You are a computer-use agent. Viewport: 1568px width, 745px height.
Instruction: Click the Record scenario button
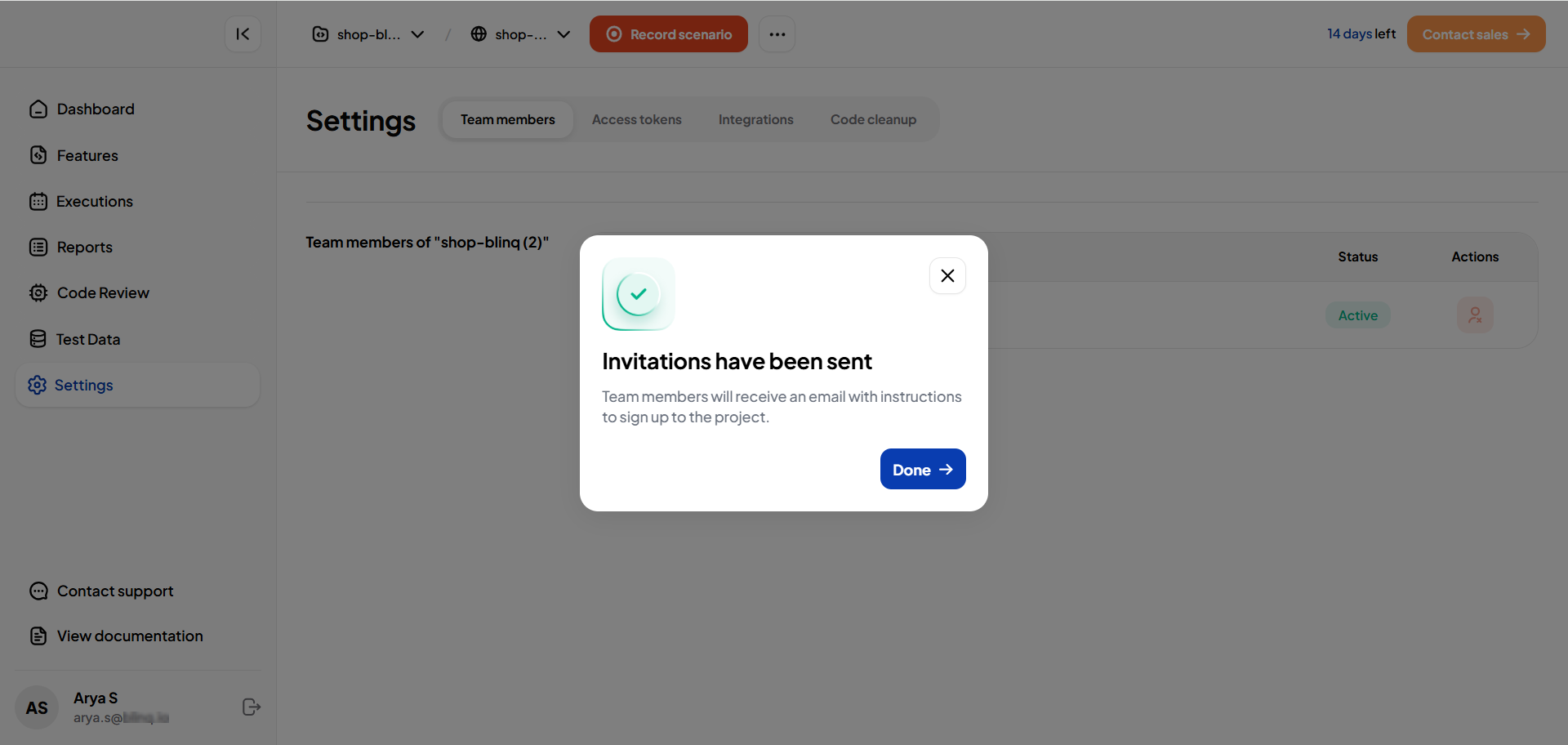[668, 34]
